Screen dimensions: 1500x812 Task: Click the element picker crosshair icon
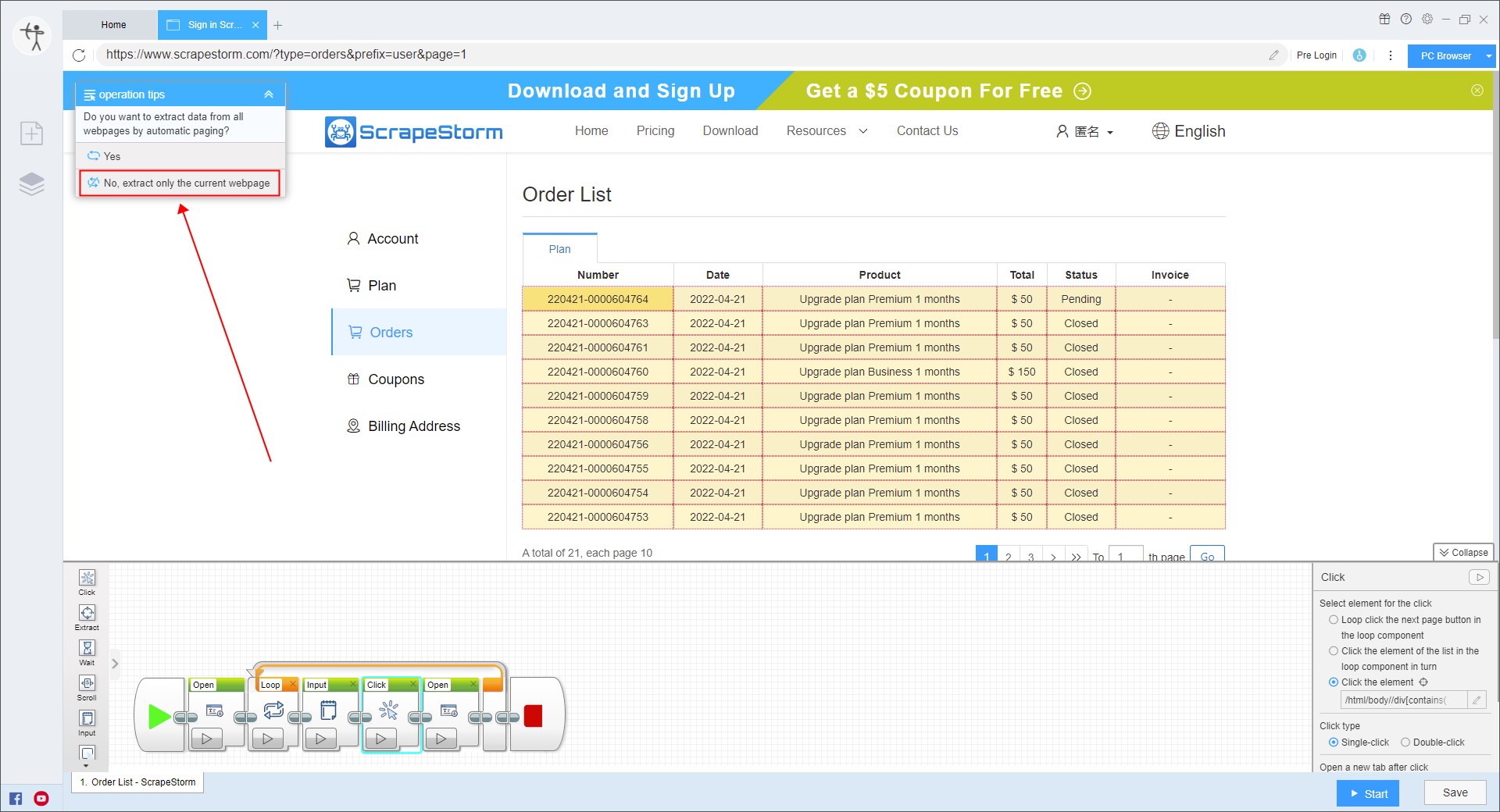[x=1423, y=682]
